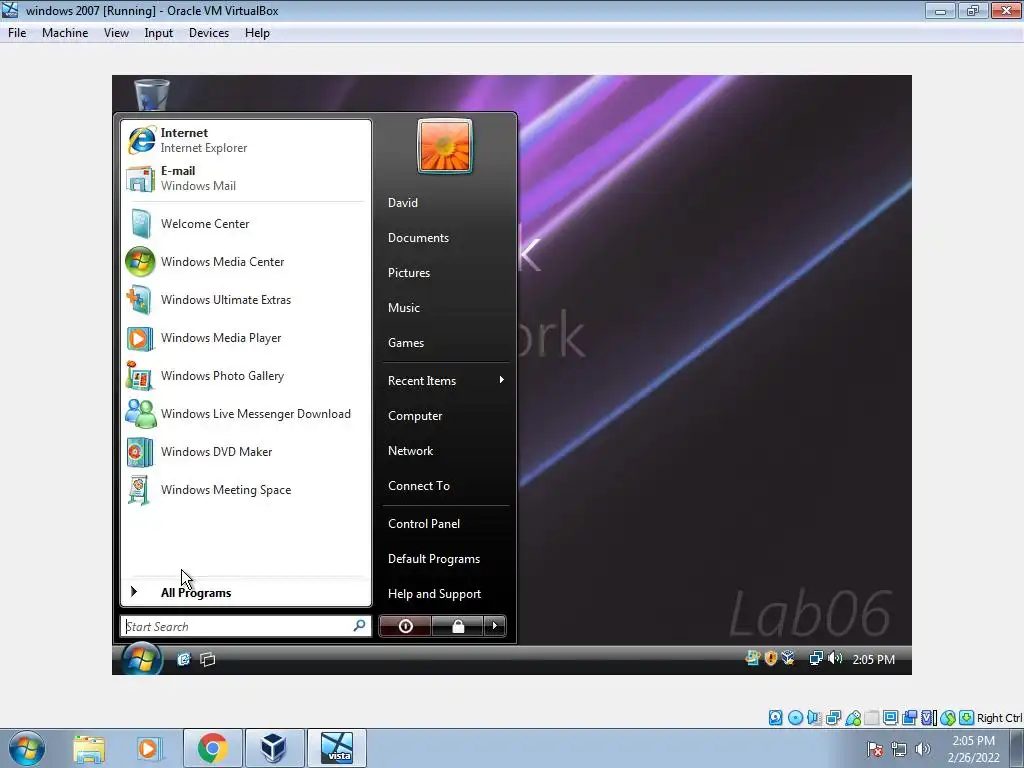Click the Right Ctrl host key indicator

[x=999, y=718]
